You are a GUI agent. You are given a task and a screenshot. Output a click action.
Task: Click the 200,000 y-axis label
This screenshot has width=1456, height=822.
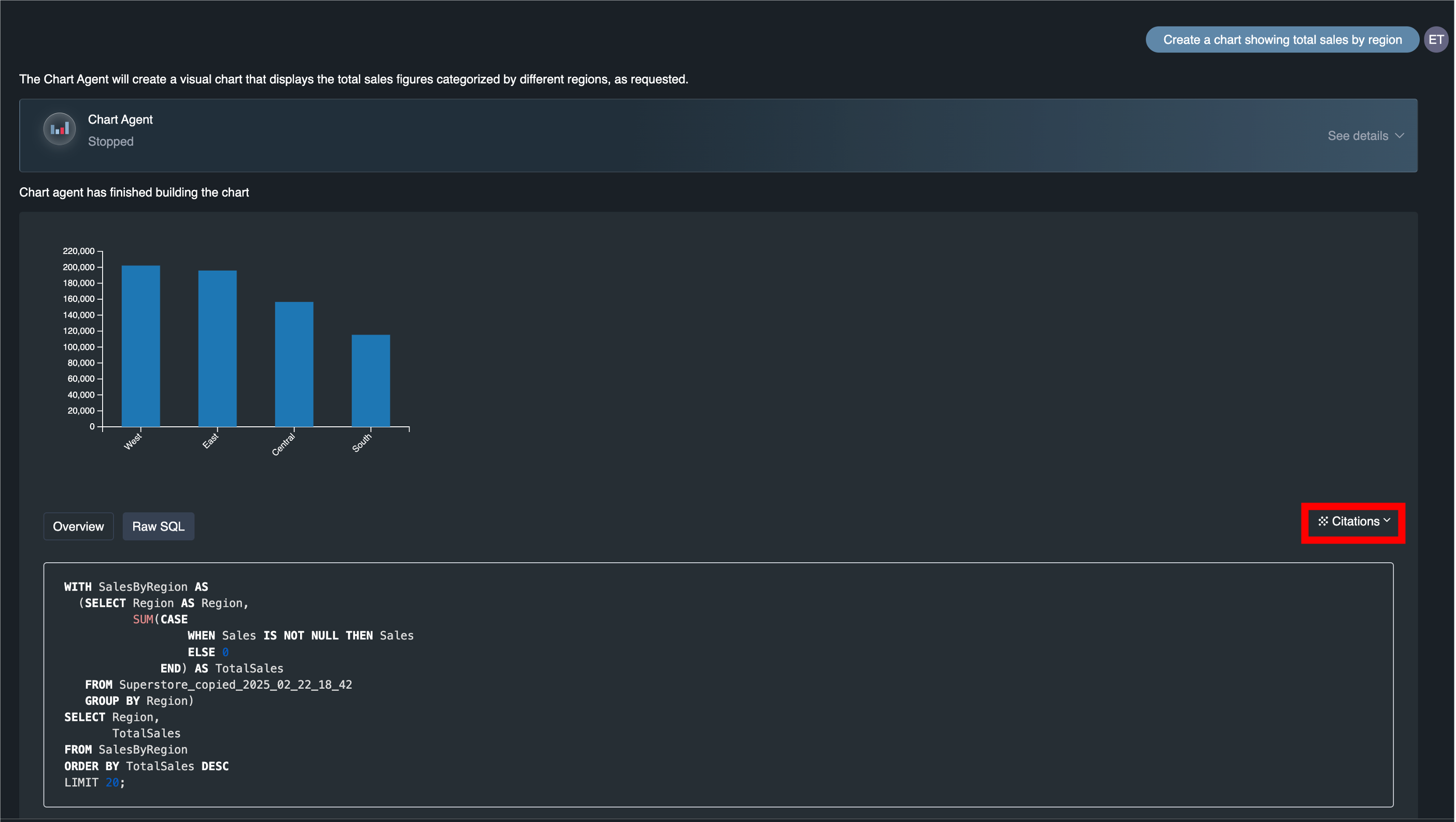79,267
